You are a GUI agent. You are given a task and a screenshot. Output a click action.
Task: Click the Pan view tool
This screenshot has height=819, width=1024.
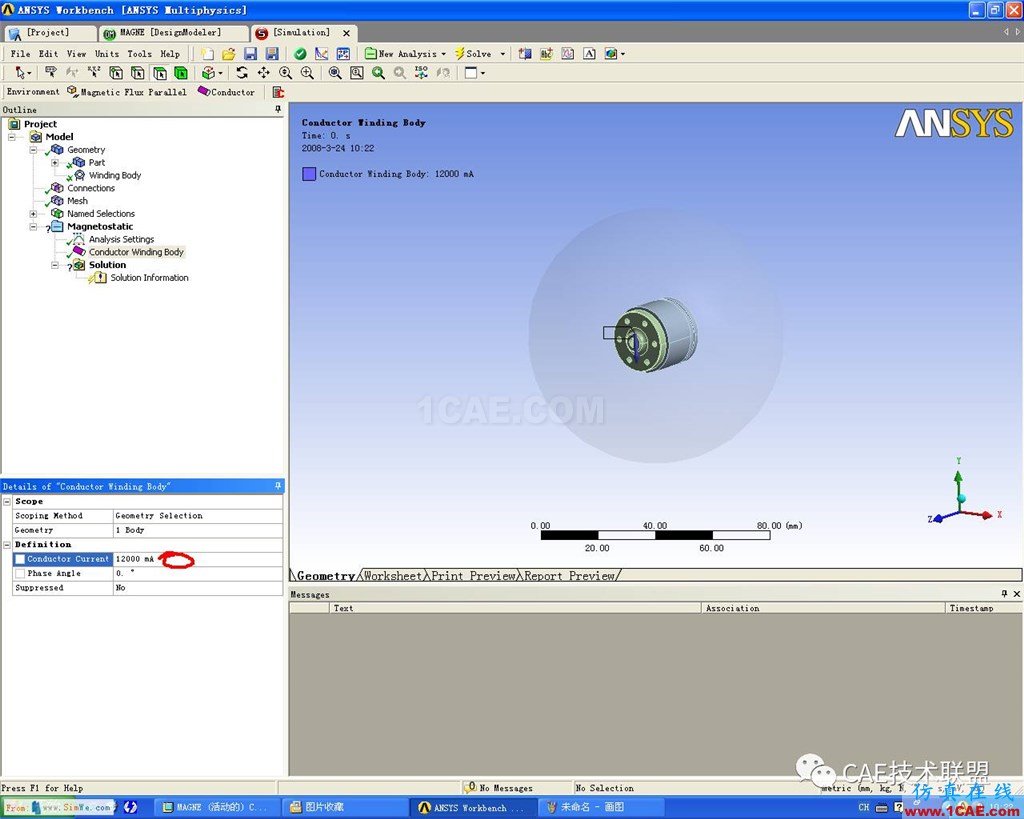coord(264,72)
